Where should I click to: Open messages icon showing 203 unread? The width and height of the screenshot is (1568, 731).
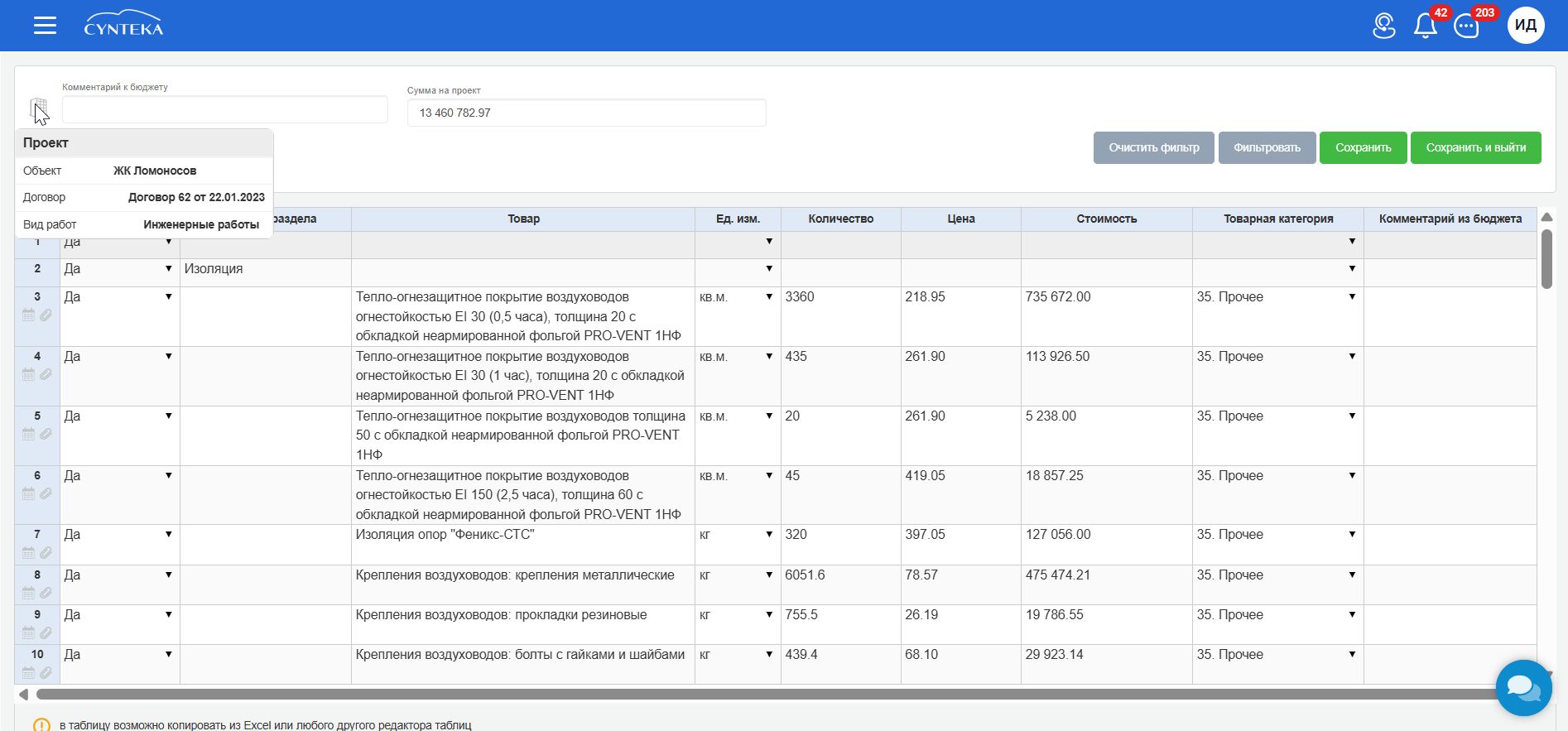point(1467,26)
